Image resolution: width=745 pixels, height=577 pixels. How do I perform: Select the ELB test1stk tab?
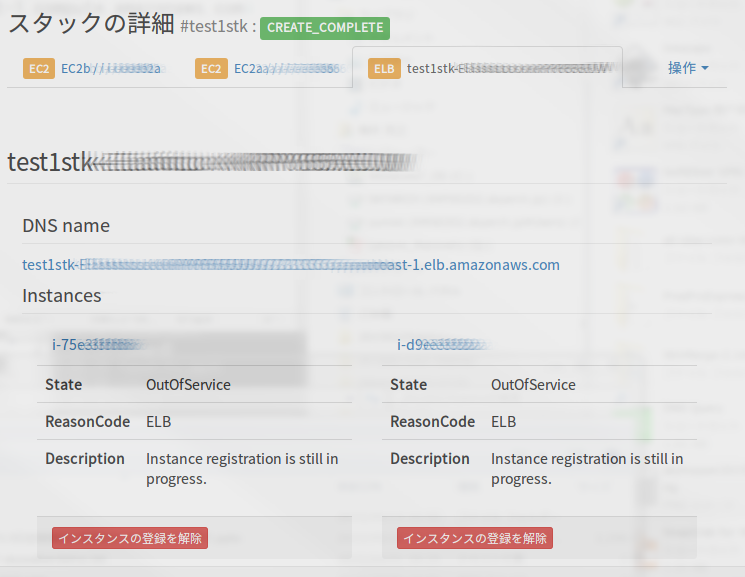(x=489, y=68)
